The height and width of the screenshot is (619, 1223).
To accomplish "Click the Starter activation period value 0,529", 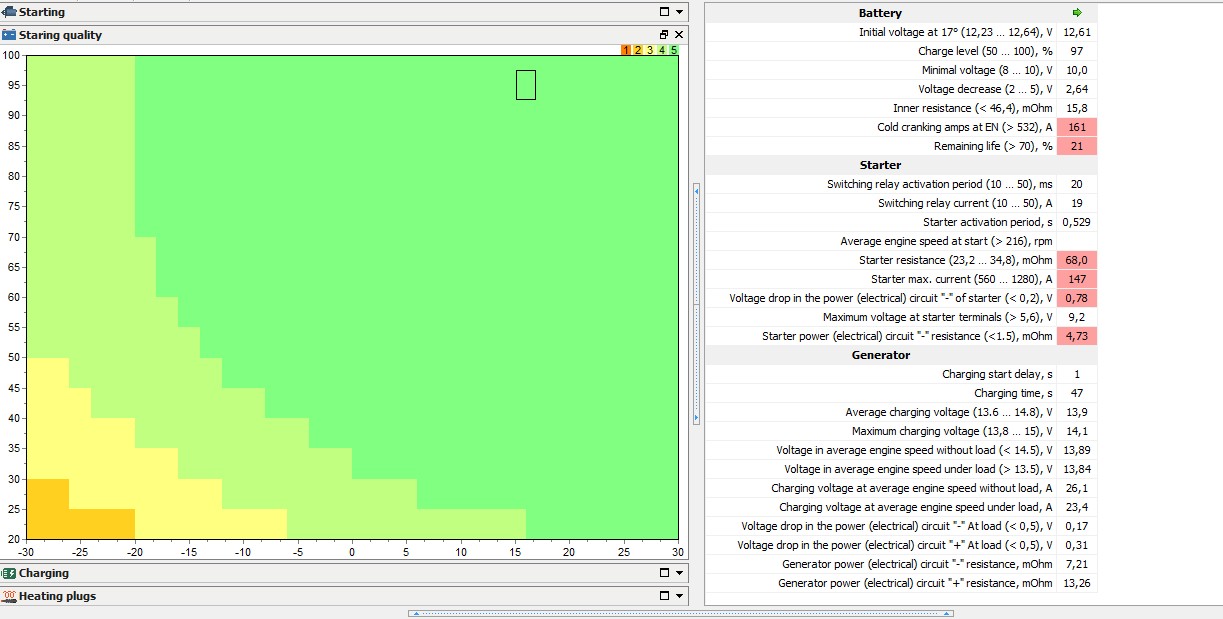I will [1077, 222].
